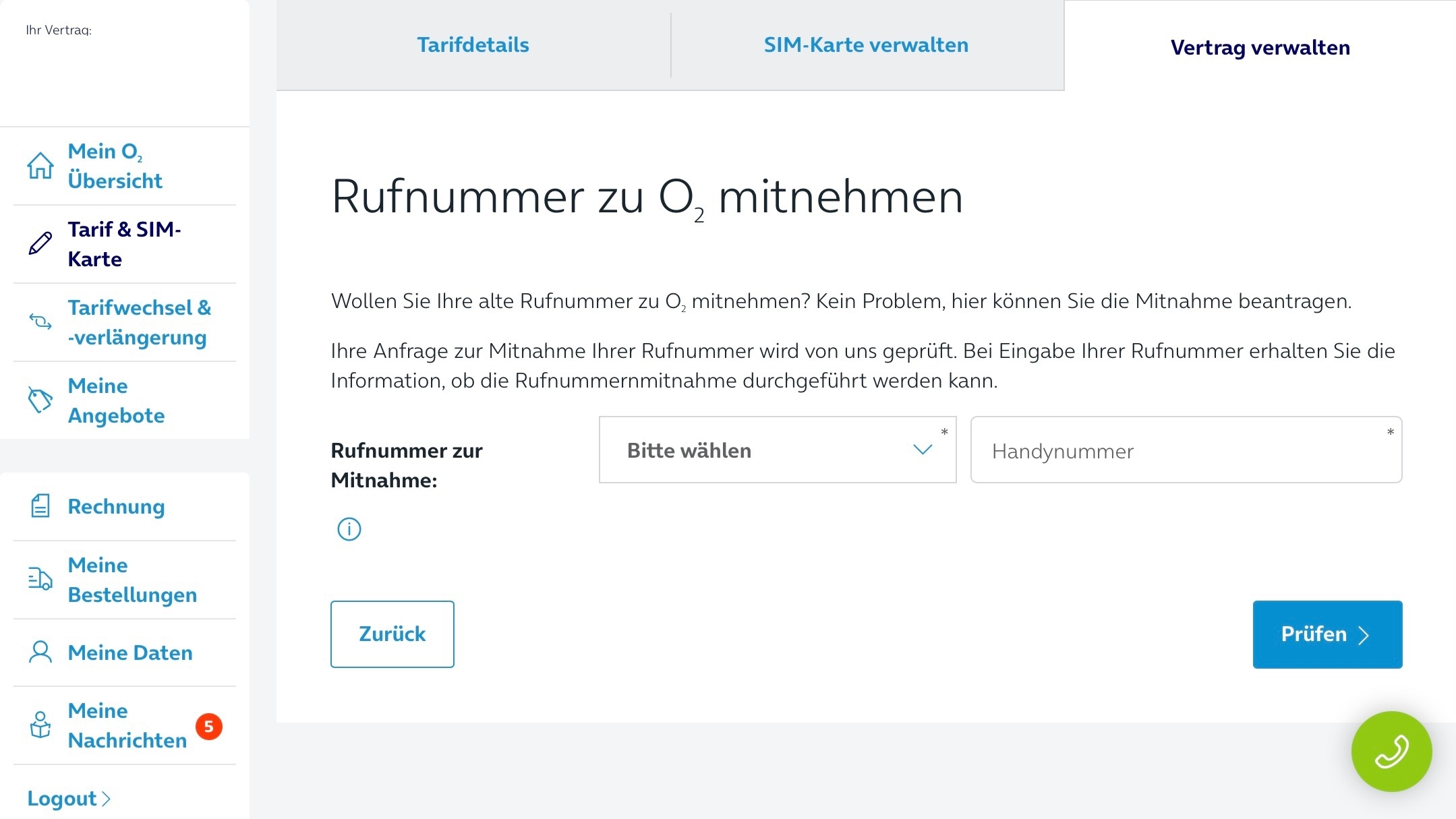Click the Ihr Vertrag label
Screen dimensions: 1456x819
[x=59, y=30]
